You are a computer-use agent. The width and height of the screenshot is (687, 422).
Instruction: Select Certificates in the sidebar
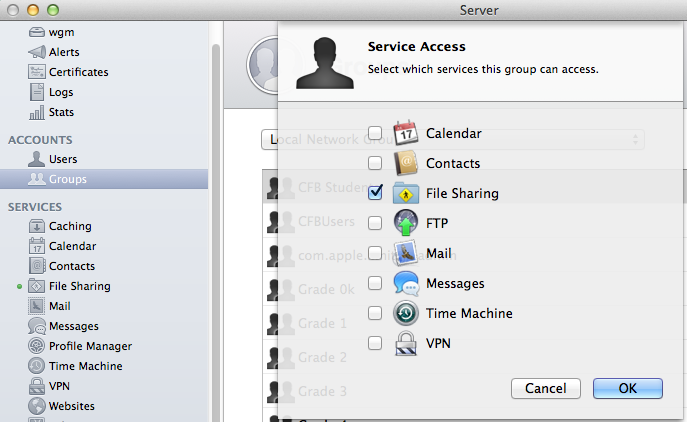coord(78,72)
